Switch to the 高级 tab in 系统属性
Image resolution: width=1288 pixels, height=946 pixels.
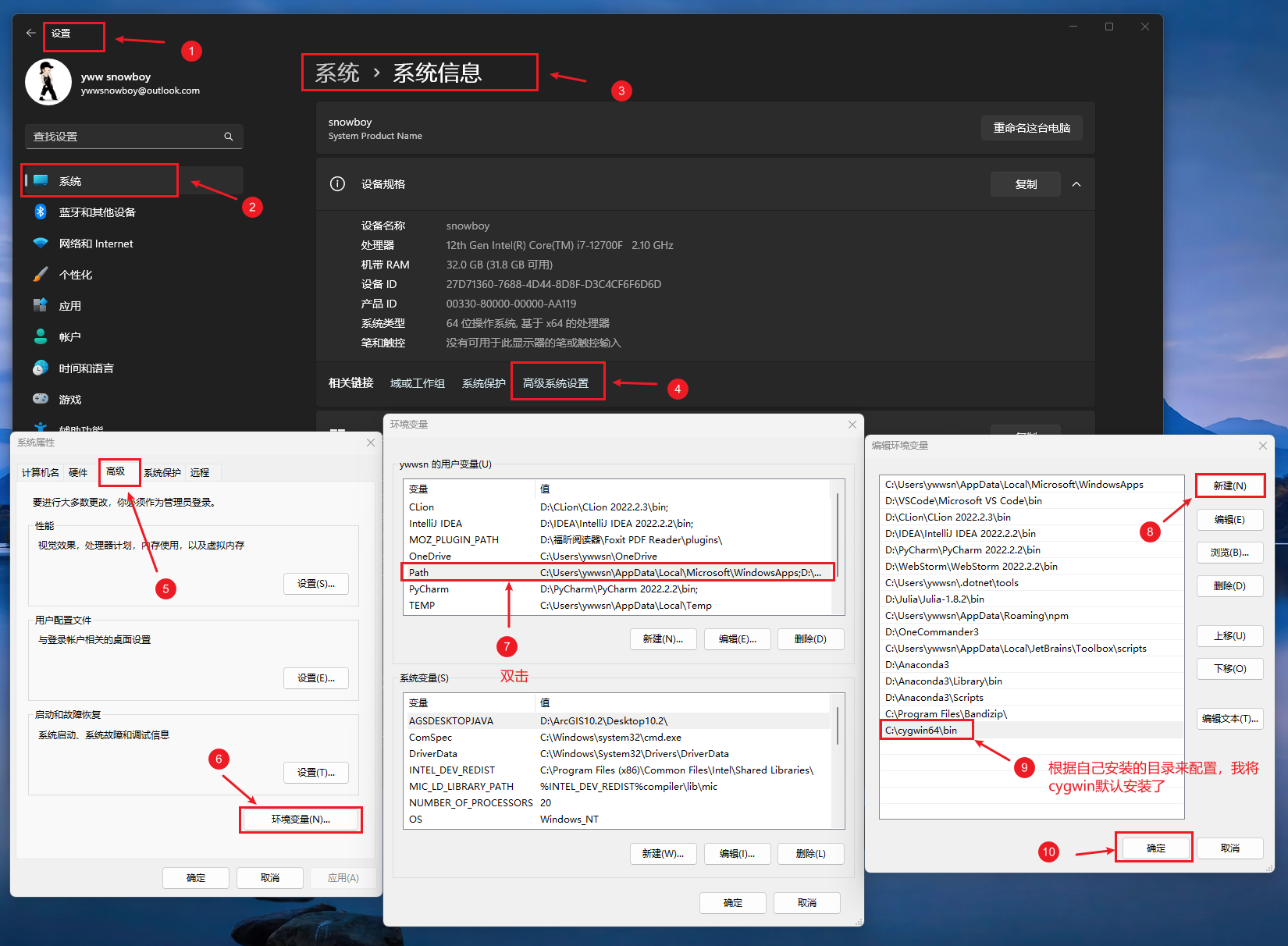[x=116, y=471]
